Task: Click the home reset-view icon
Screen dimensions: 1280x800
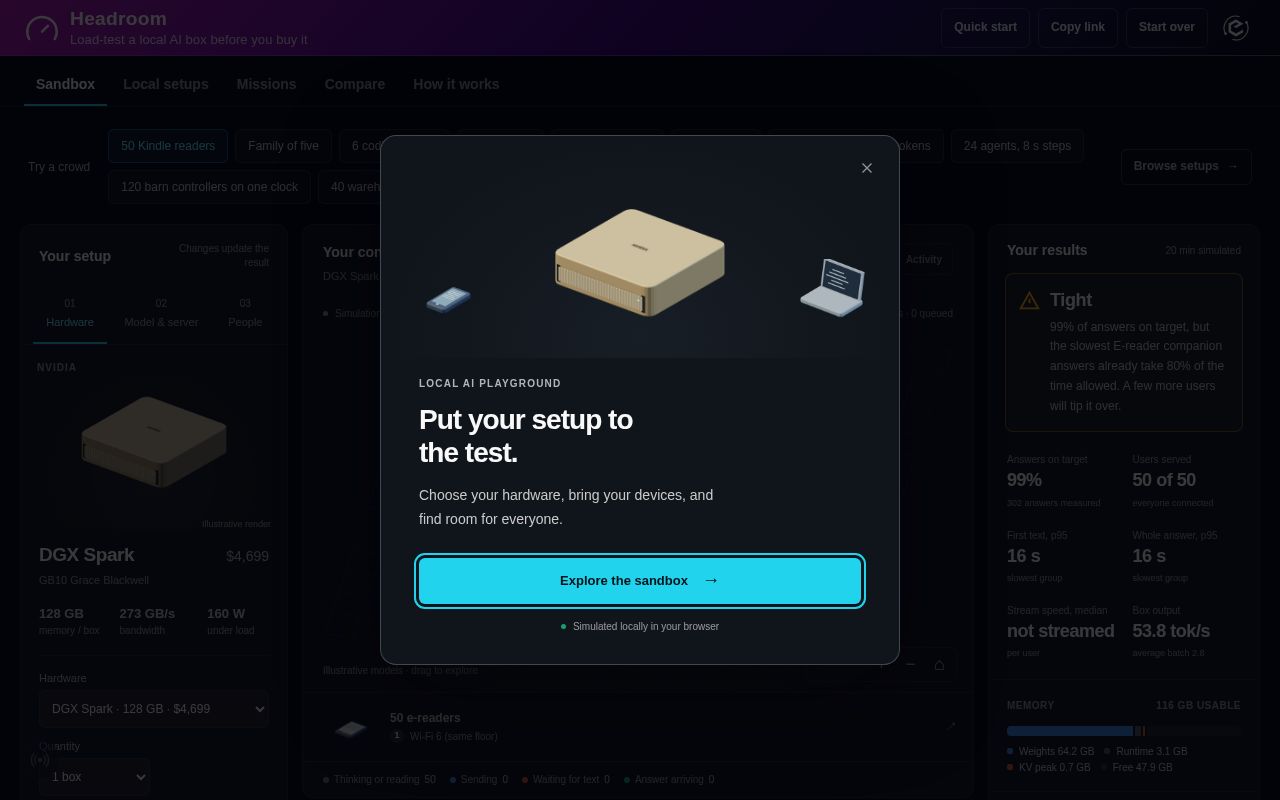Action: 939,664
